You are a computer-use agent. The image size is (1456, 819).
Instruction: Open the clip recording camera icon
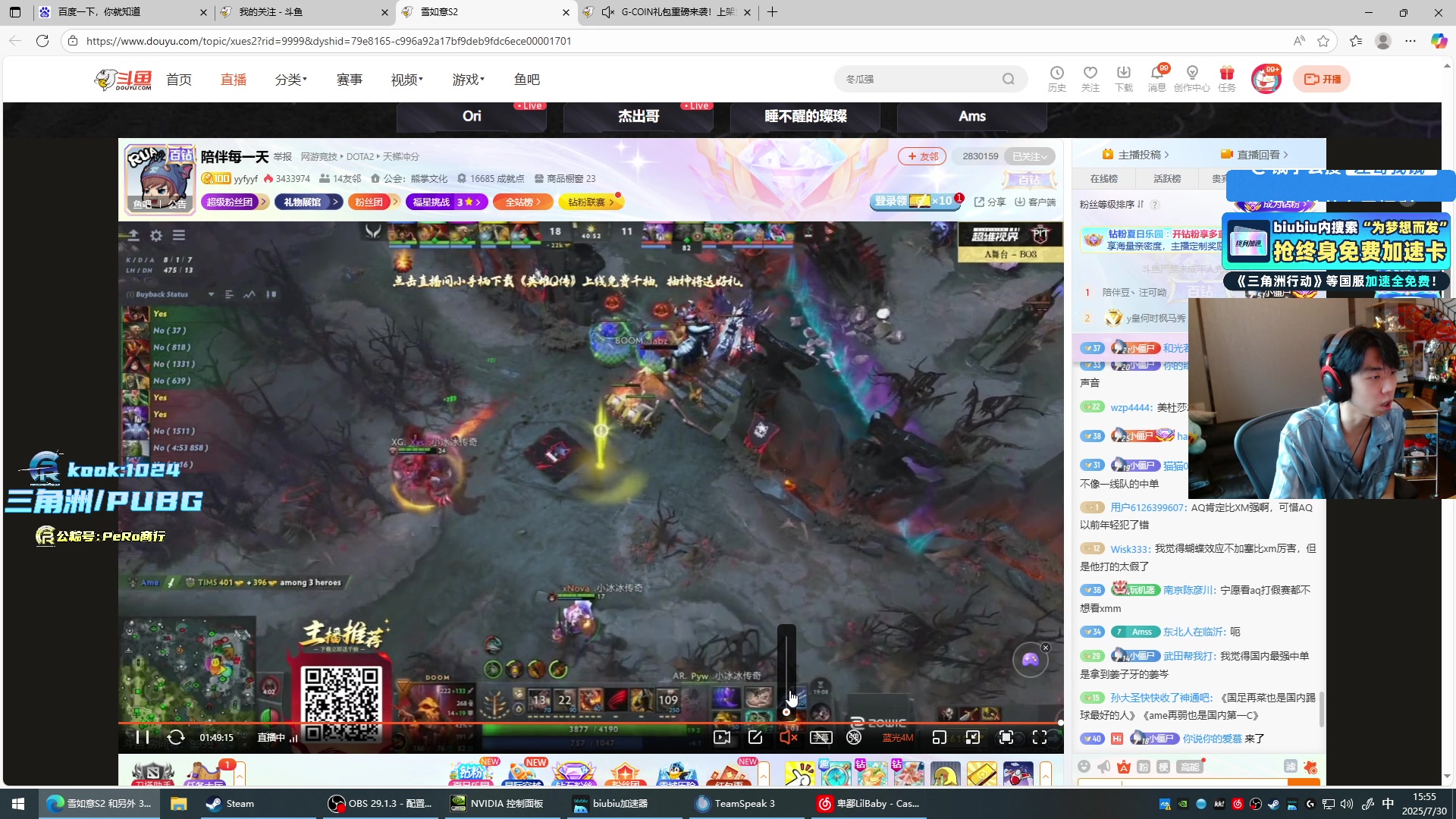pos(722,737)
